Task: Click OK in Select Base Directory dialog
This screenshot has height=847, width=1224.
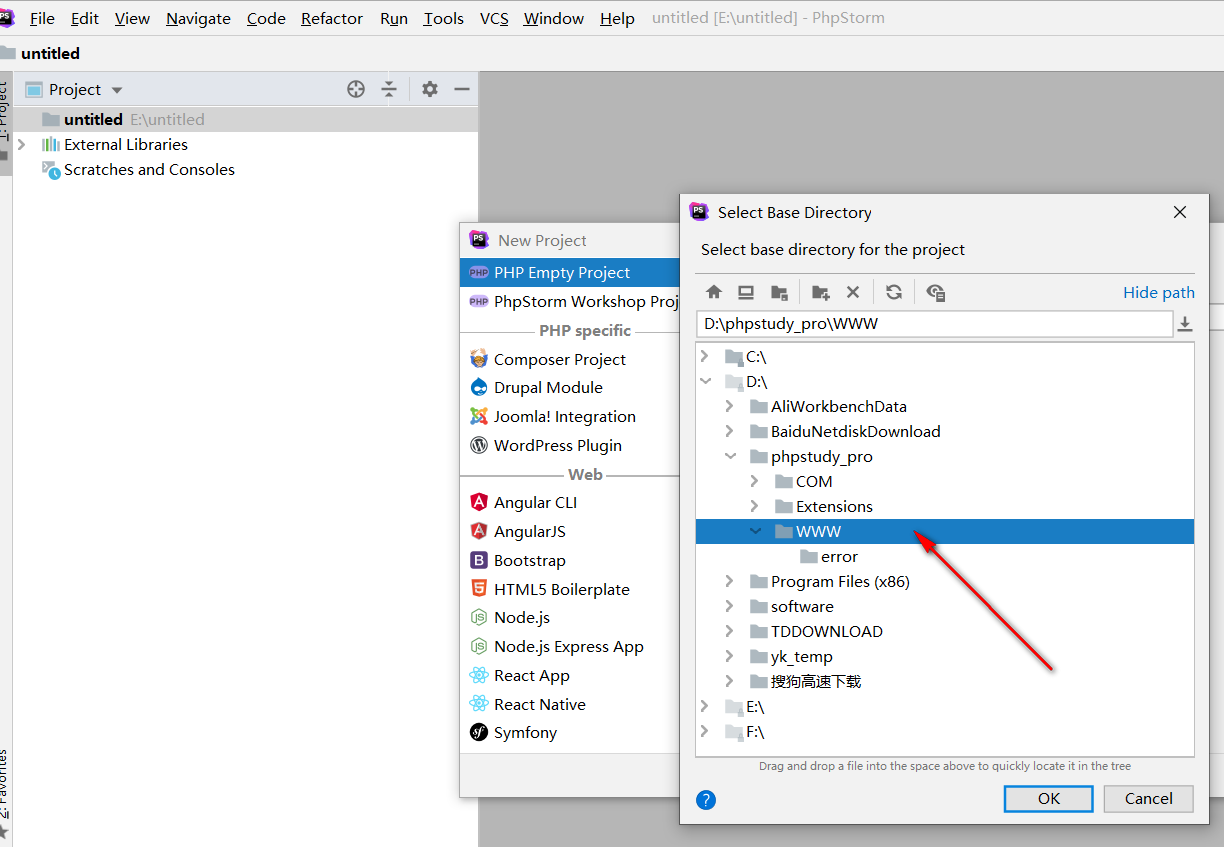Action: tap(1049, 798)
